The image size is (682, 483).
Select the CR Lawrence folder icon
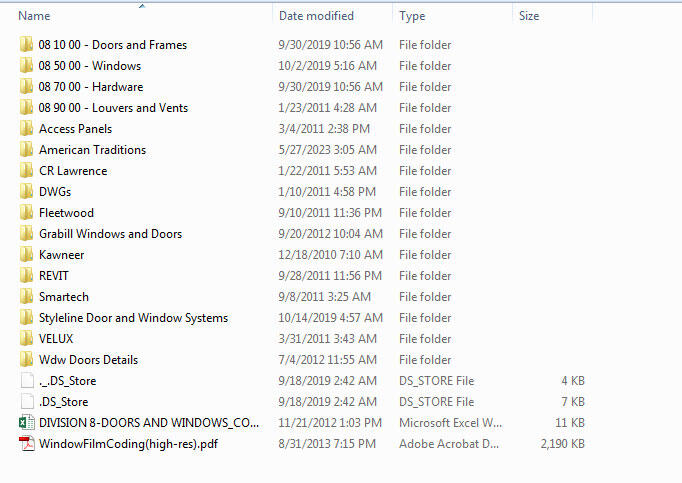click(x=27, y=170)
